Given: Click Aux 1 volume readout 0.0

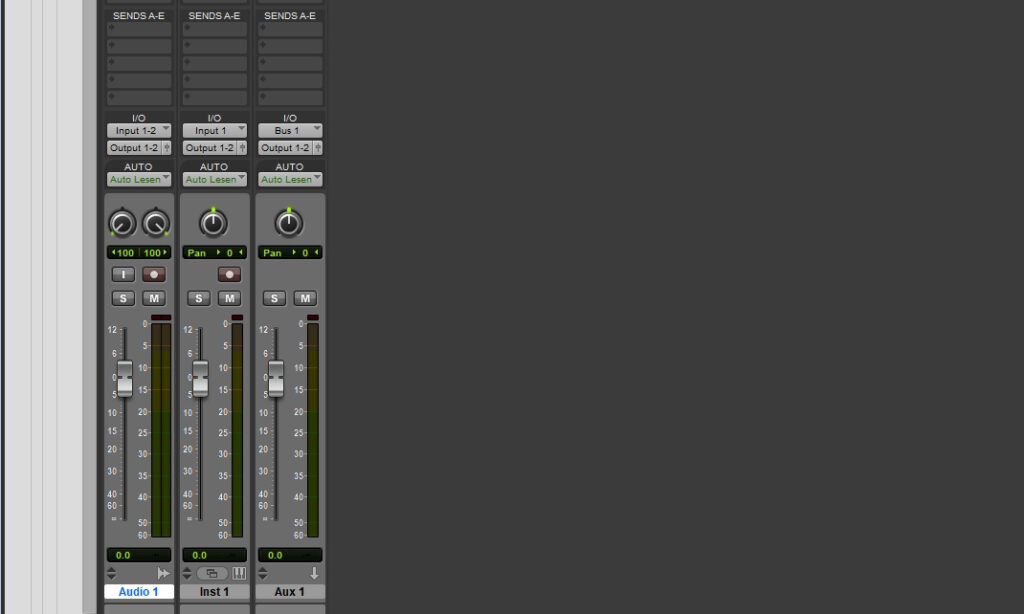Looking at the screenshot, I should pyautogui.click(x=290, y=555).
